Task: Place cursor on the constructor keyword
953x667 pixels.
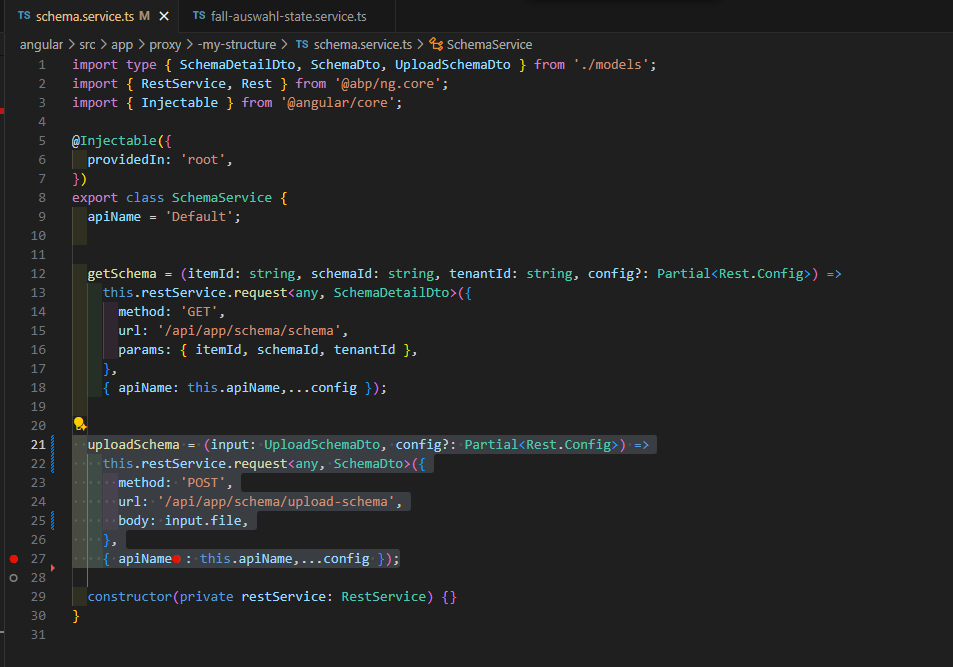Action: click(x=129, y=597)
